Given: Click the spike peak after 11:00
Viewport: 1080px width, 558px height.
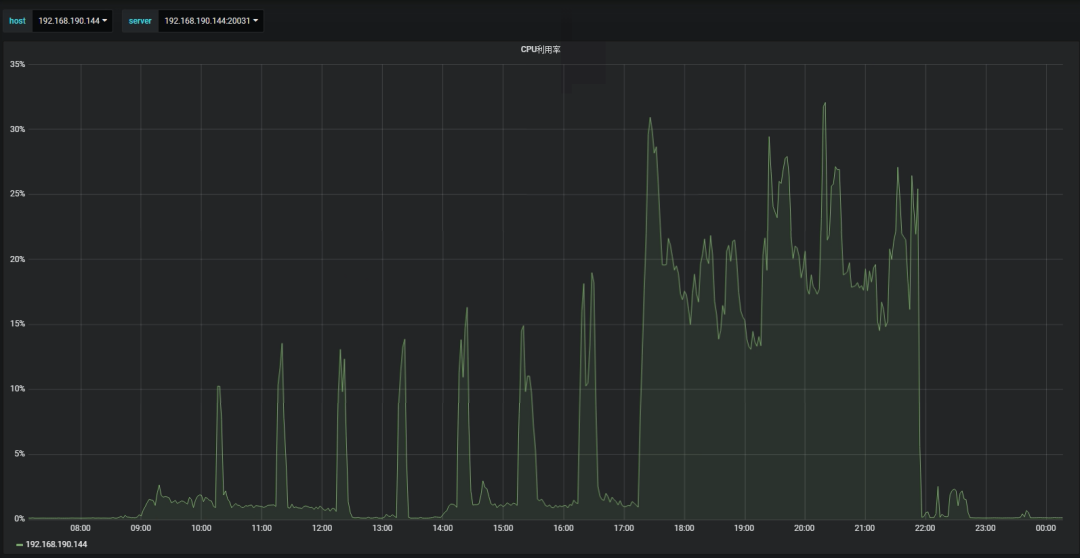Looking at the screenshot, I should click(282, 345).
